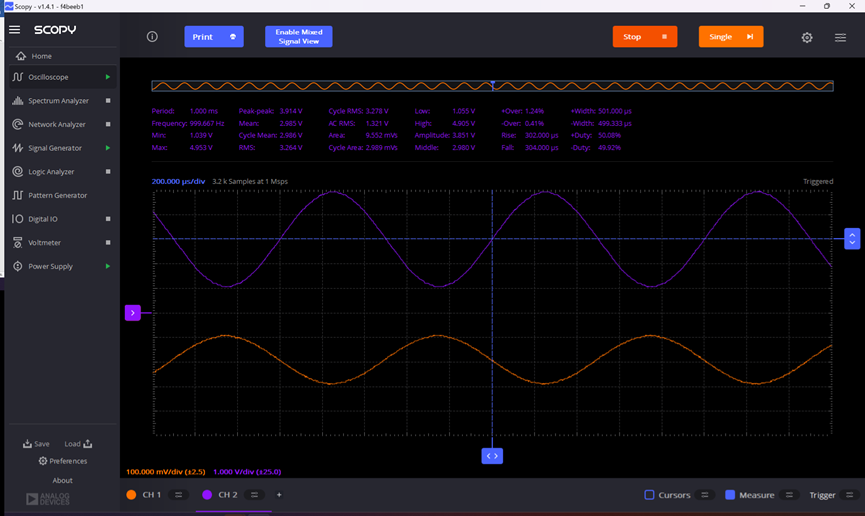Show instrument info with the info icon
Image resolution: width=865 pixels, height=516 pixels.
pyautogui.click(x=152, y=36)
